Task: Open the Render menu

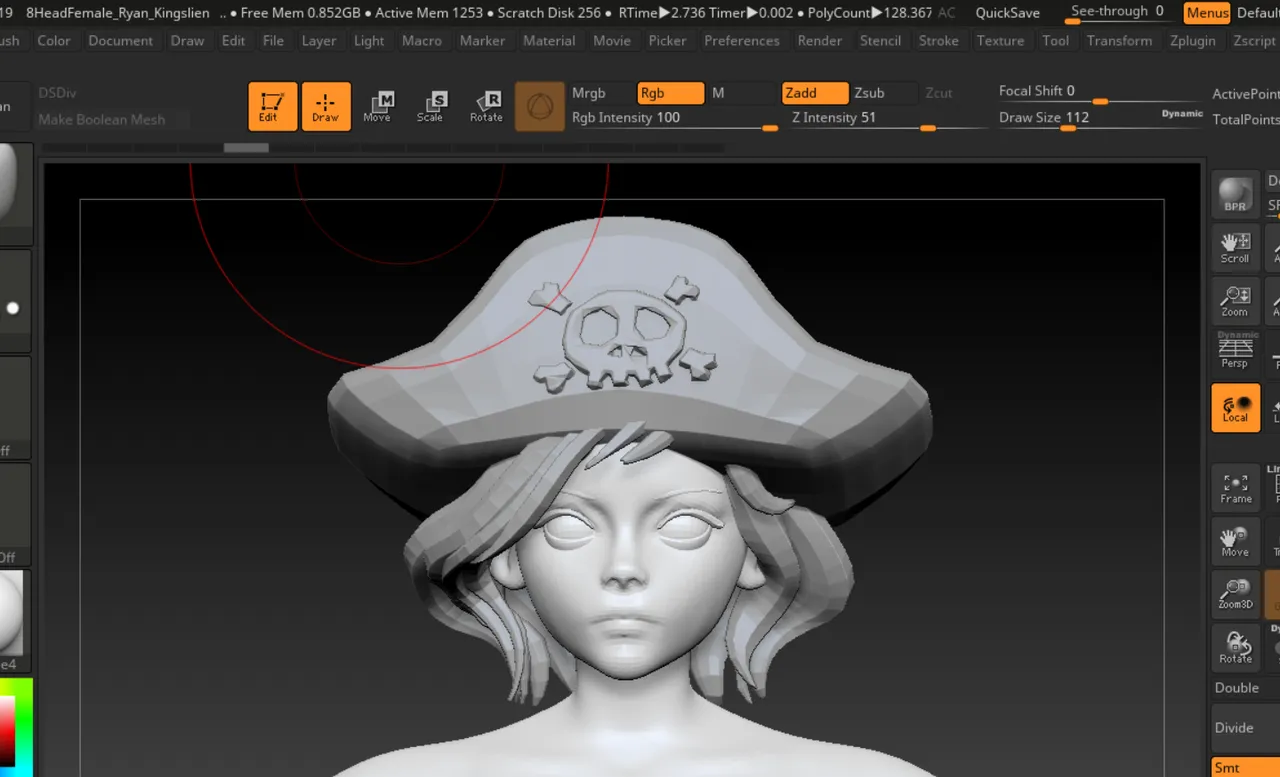Action: pyautogui.click(x=820, y=41)
